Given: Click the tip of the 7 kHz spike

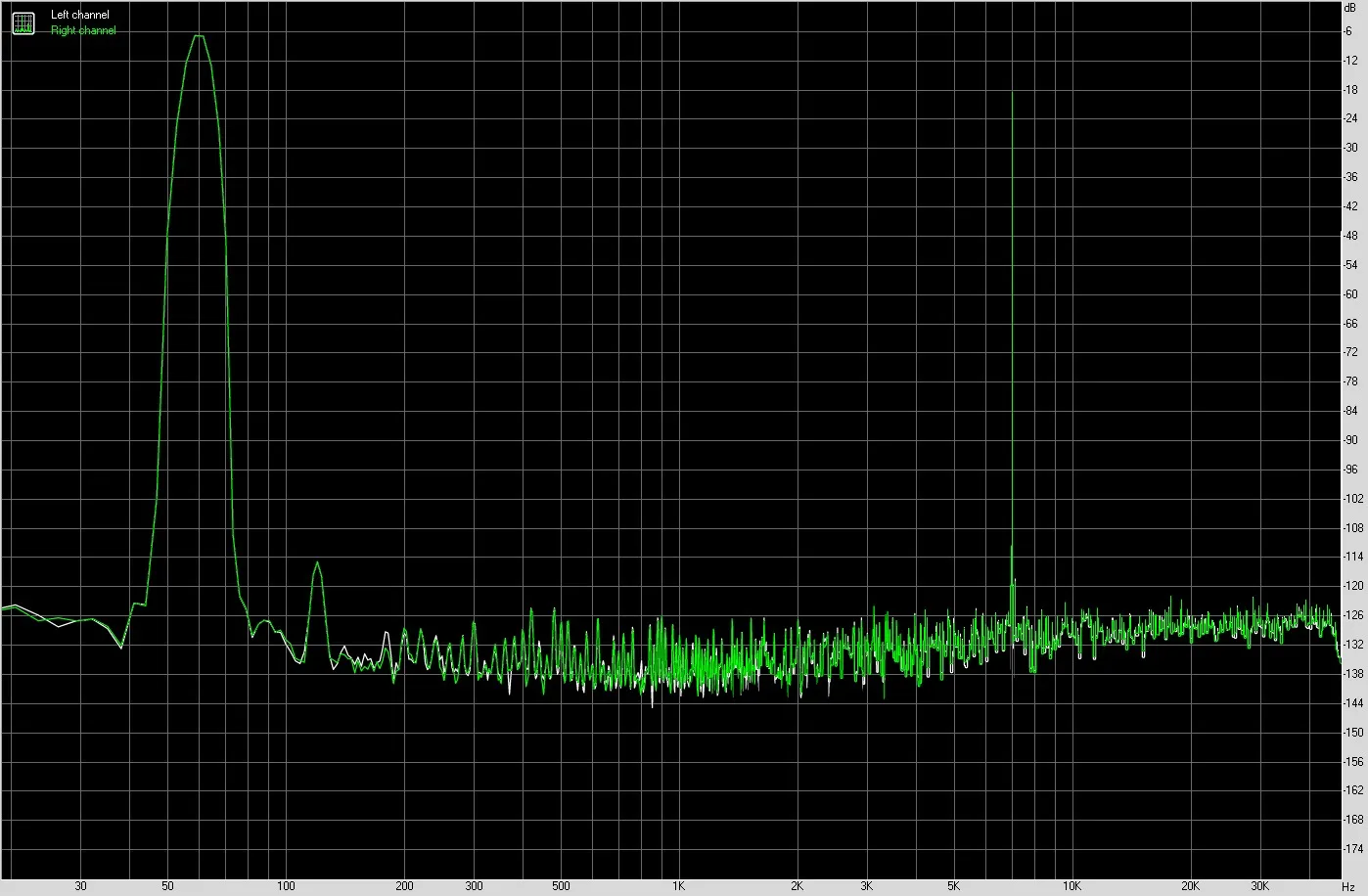Looking at the screenshot, I should (1012, 93).
